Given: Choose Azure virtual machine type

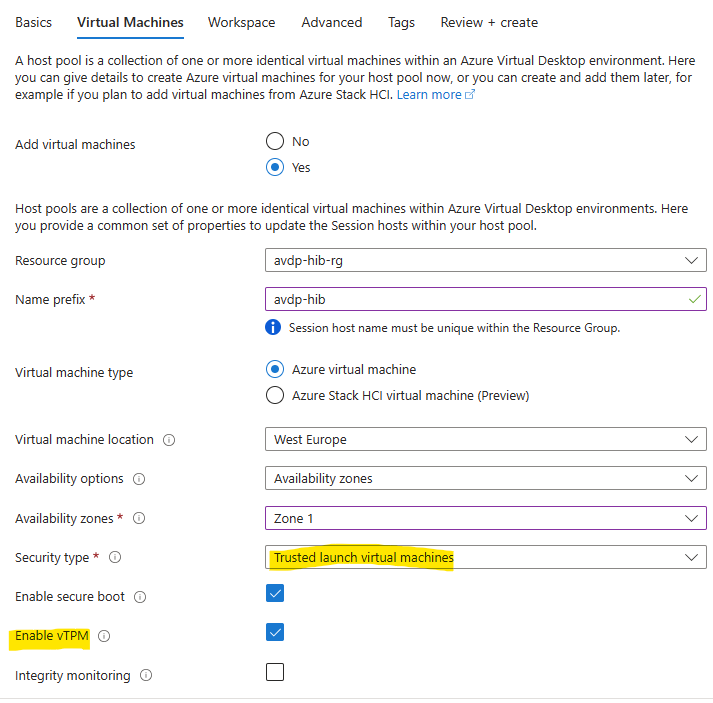Looking at the screenshot, I should pos(275,369).
